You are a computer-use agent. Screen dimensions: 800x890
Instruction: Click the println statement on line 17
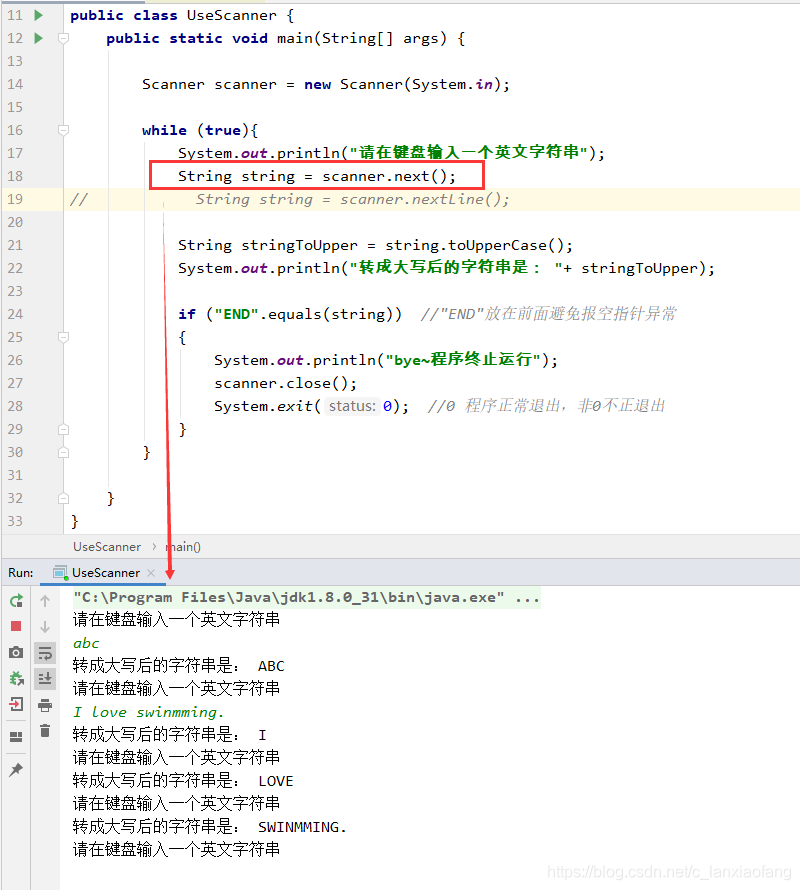(391, 153)
